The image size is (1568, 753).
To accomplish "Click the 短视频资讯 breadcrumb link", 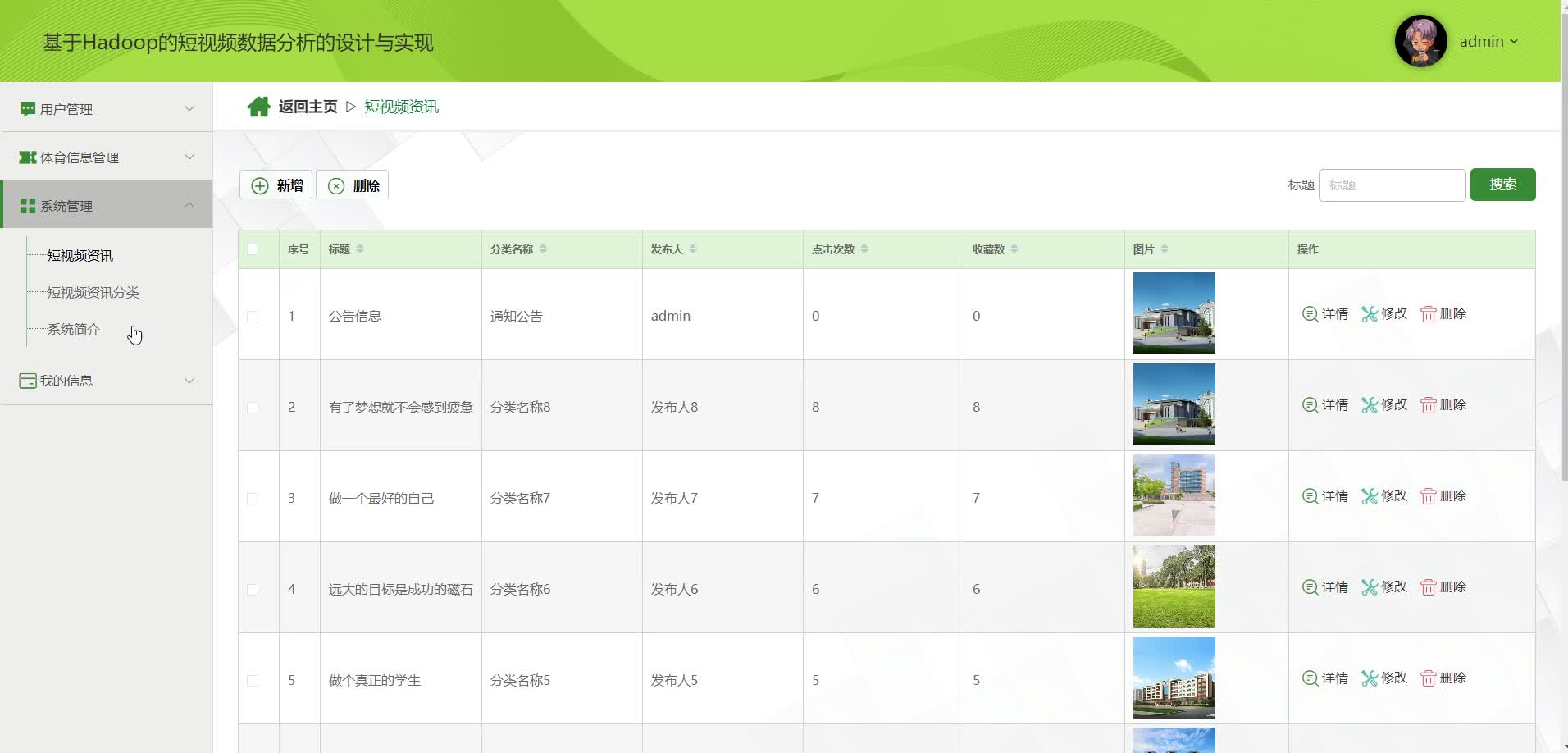I will coord(401,107).
